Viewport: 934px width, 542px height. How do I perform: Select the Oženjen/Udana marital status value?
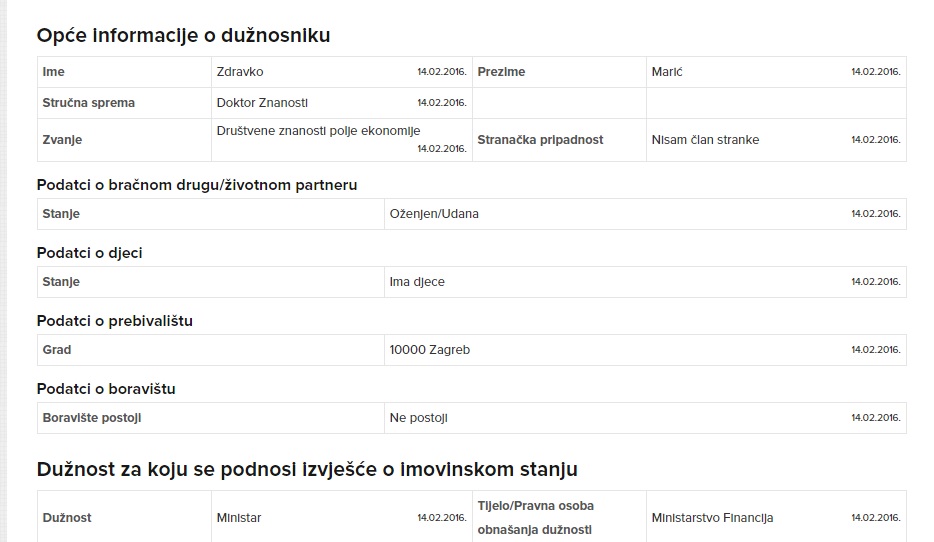coord(434,214)
